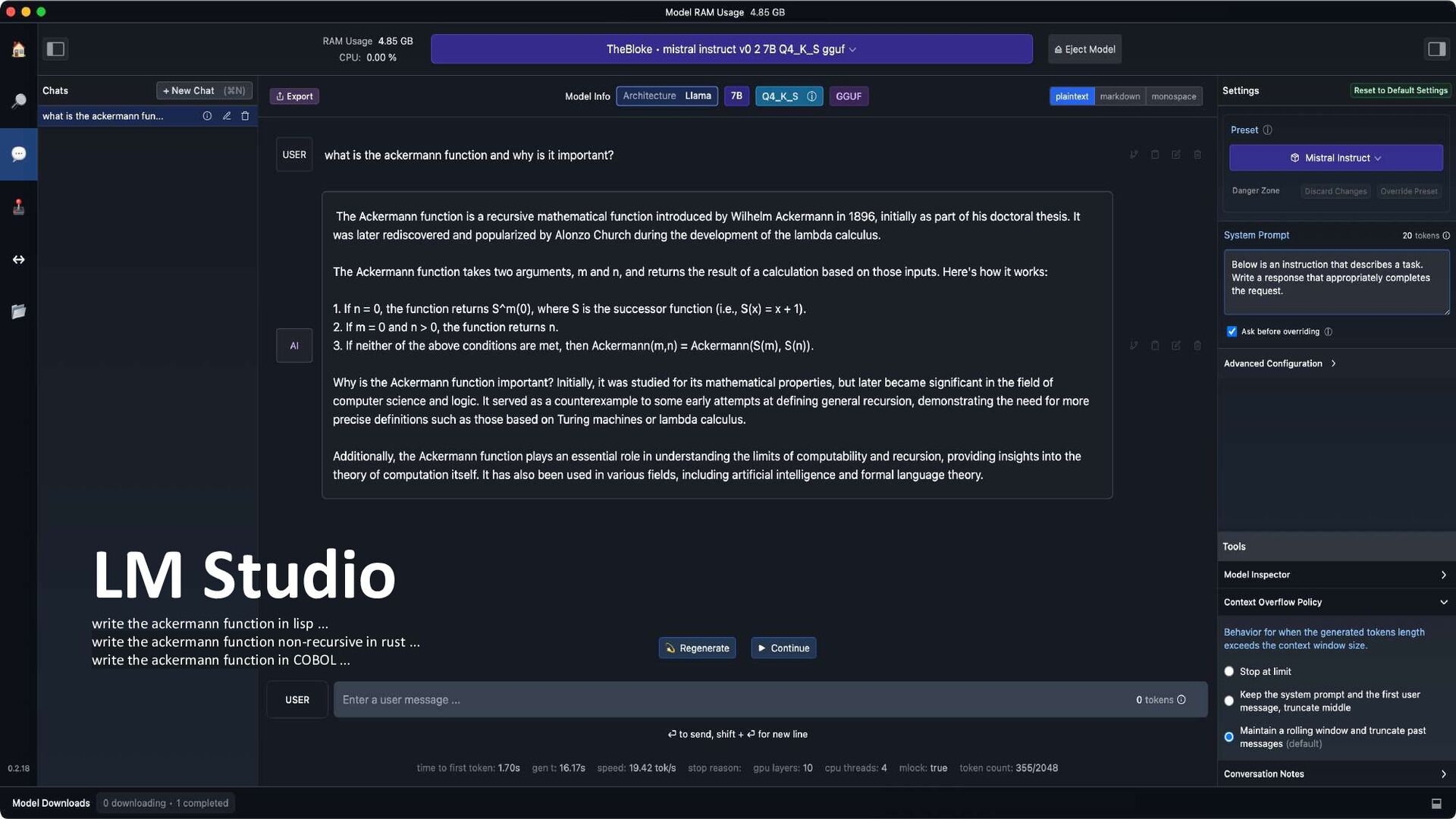Toggle the right settings panel icon
The width and height of the screenshot is (1456, 819).
tap(1436, 49)
